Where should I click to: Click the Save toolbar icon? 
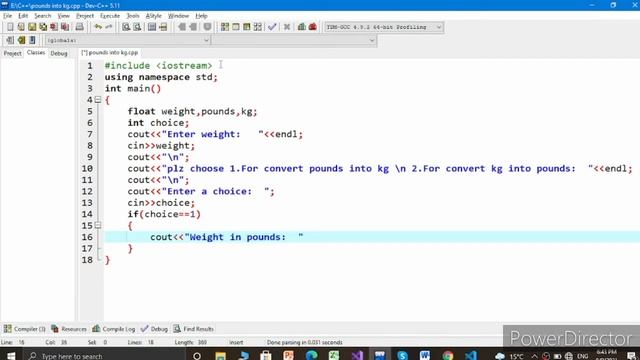click(32, 27)
